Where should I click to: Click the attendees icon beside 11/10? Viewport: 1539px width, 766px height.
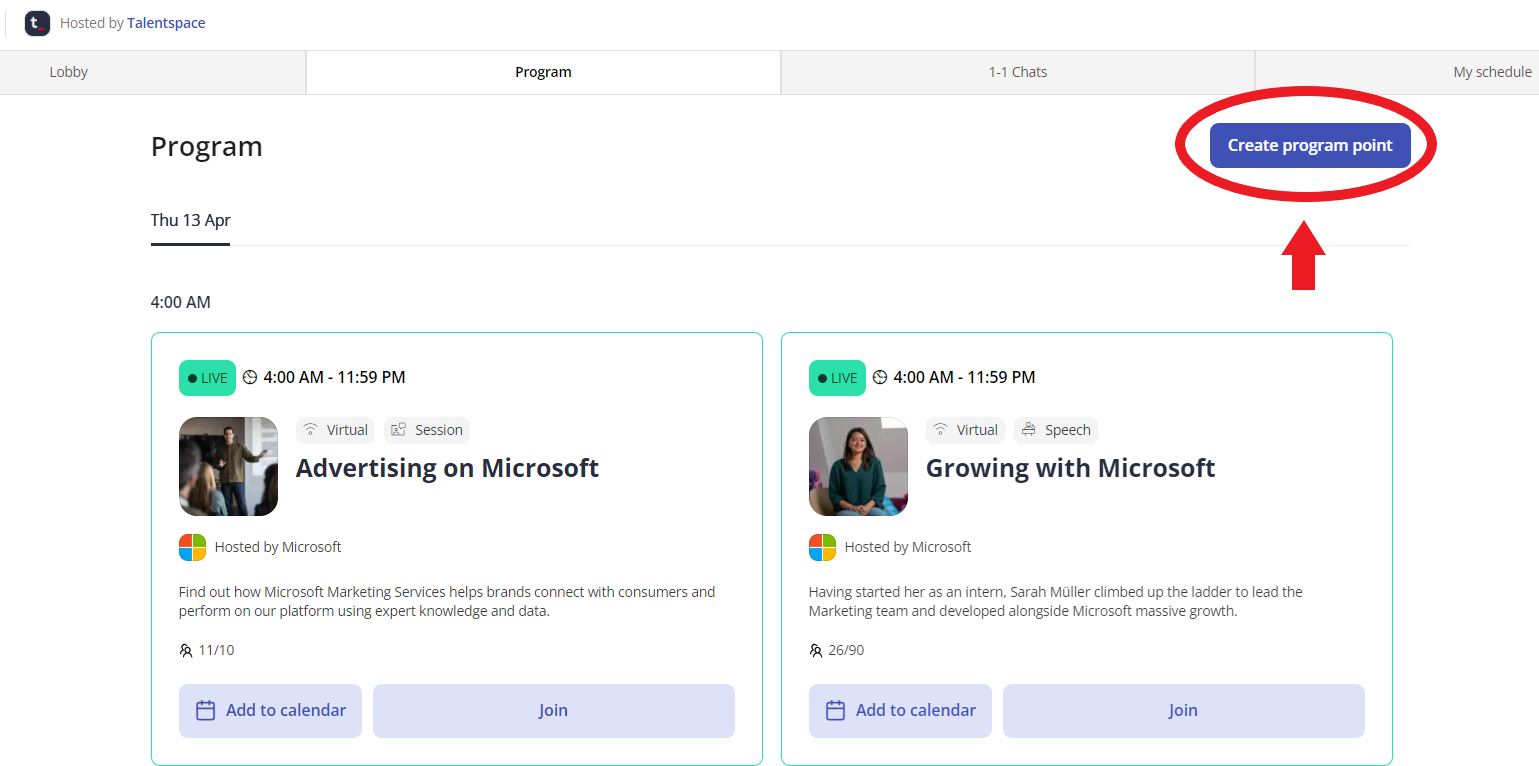click(186, 650)
